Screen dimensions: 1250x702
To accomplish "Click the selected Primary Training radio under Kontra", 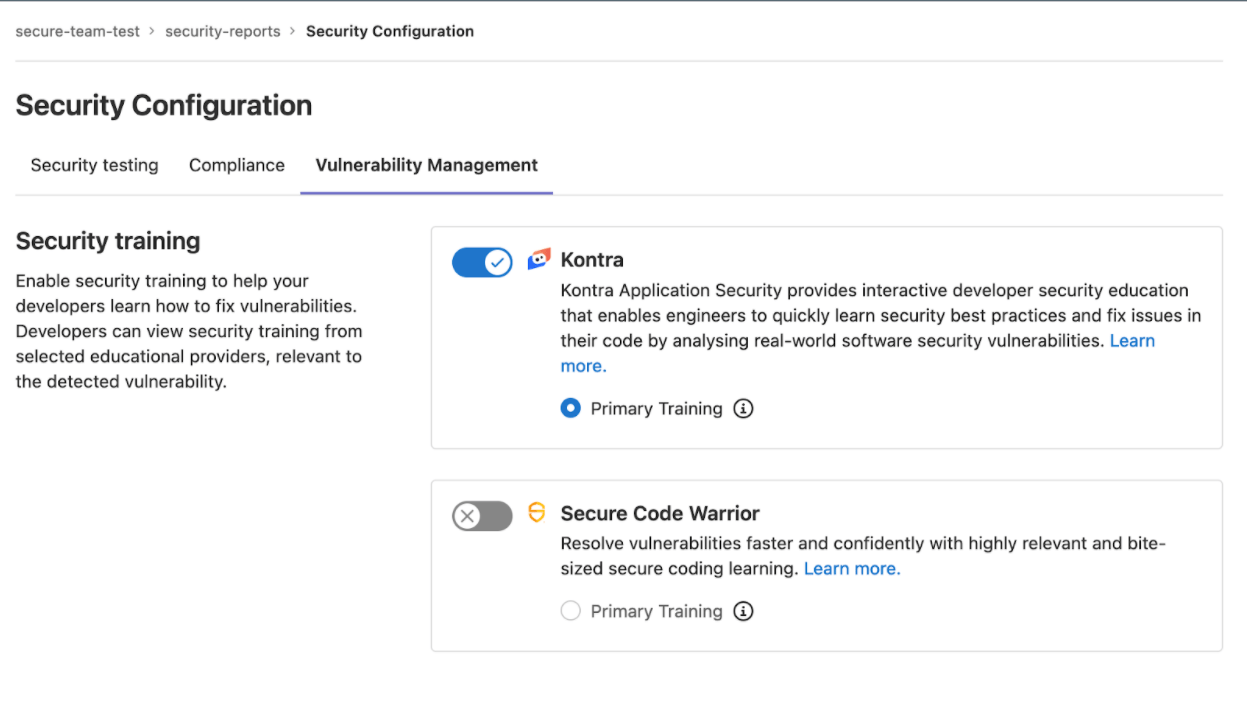I will 570,408.
